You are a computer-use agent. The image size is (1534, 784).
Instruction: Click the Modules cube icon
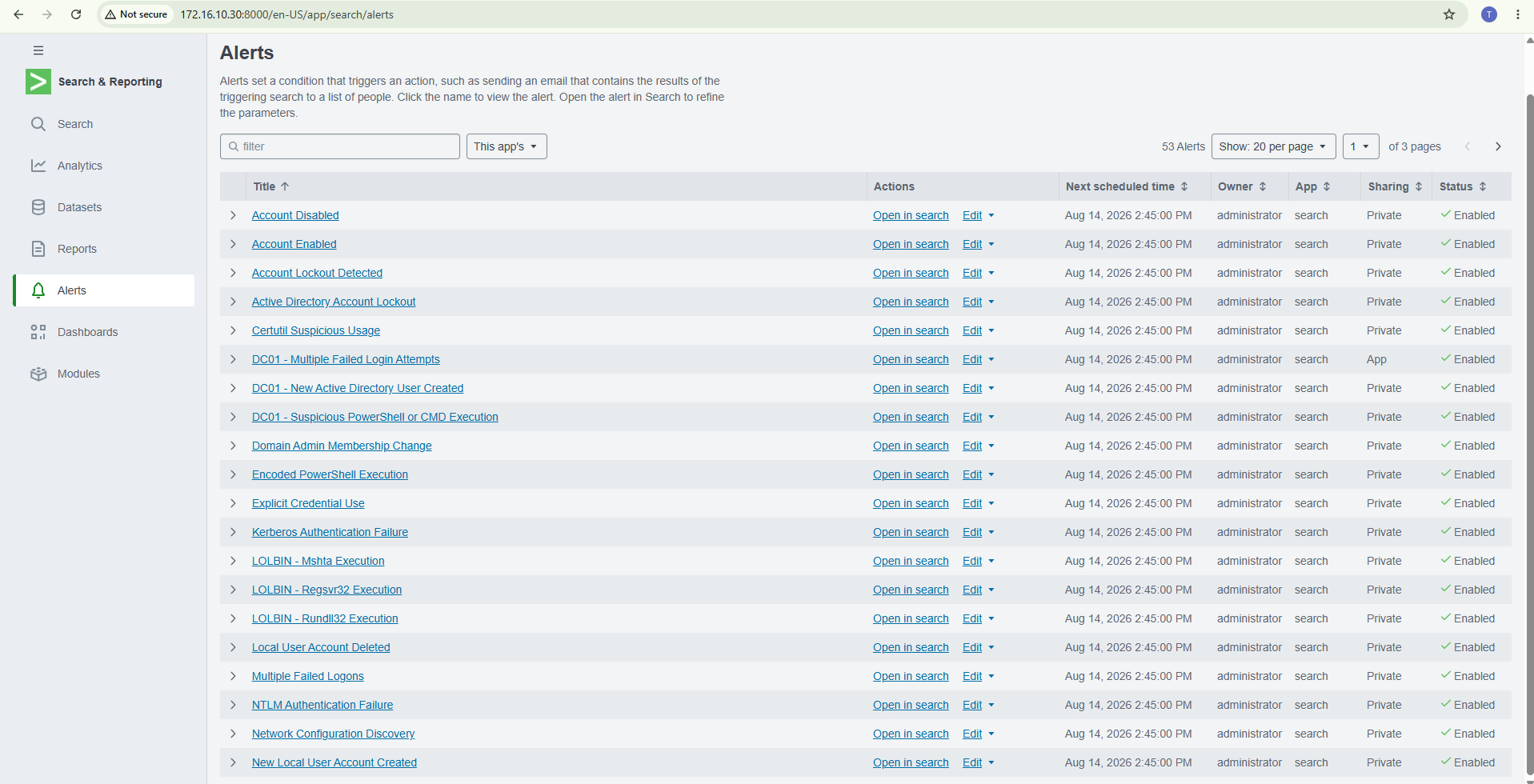pyautogui.click(x=38, y=374)
